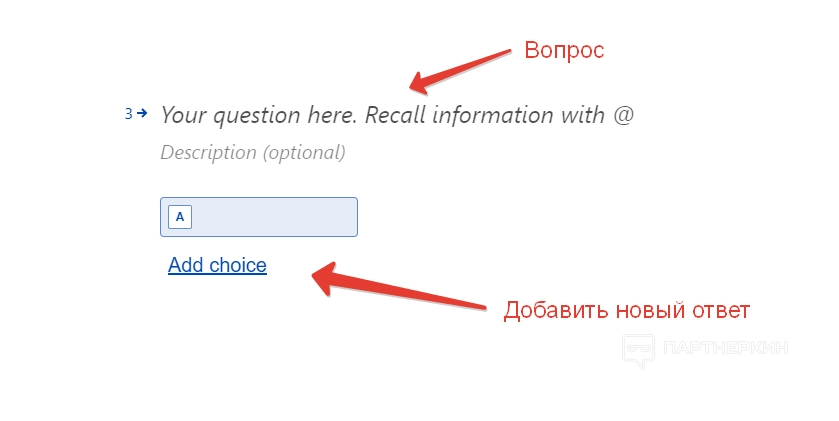Click the "@" symbol in the question placeholder
This screenshot has width=839, height=421.
pyautogui.click(x=623, y=115)
